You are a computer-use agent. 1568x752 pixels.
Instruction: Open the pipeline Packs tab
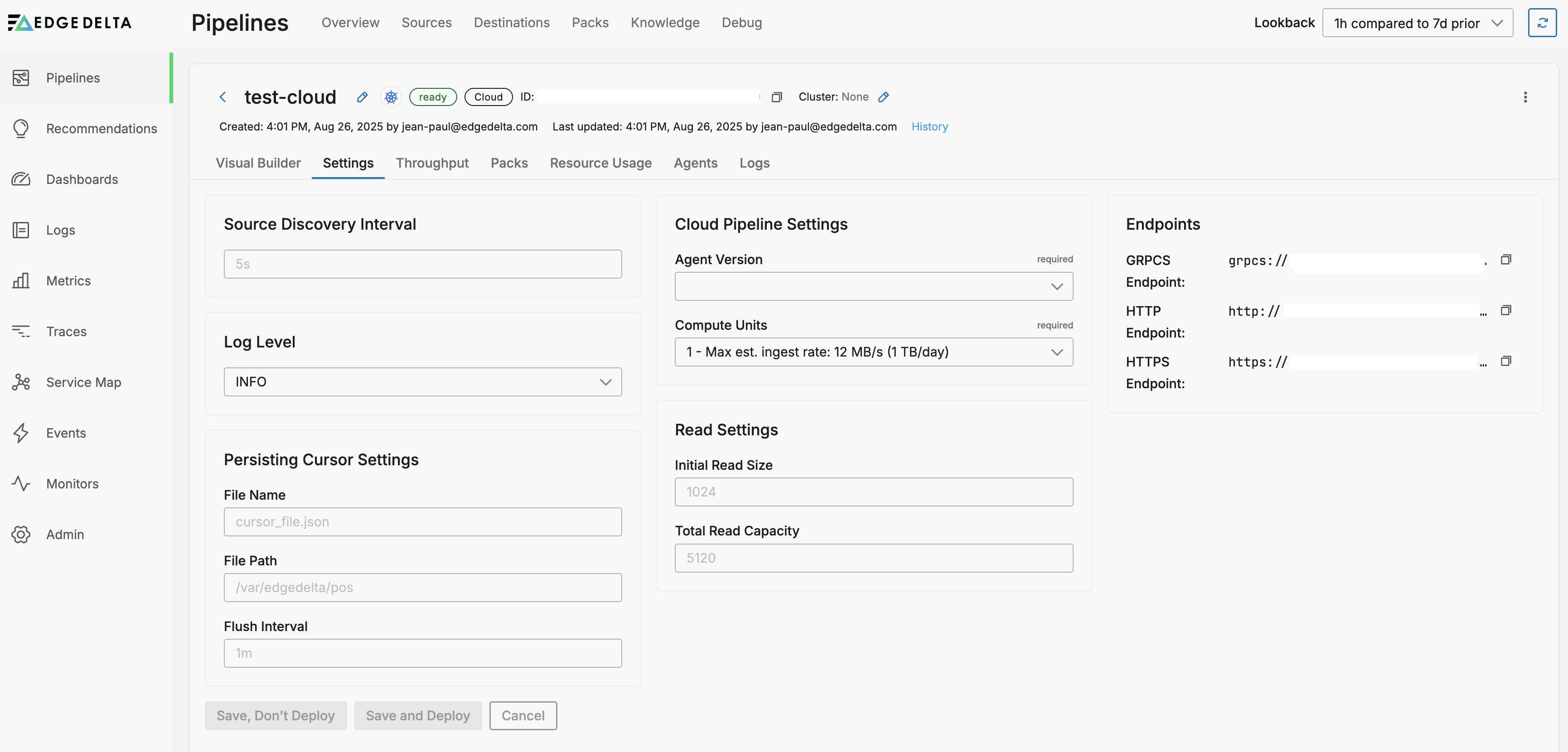509,163
